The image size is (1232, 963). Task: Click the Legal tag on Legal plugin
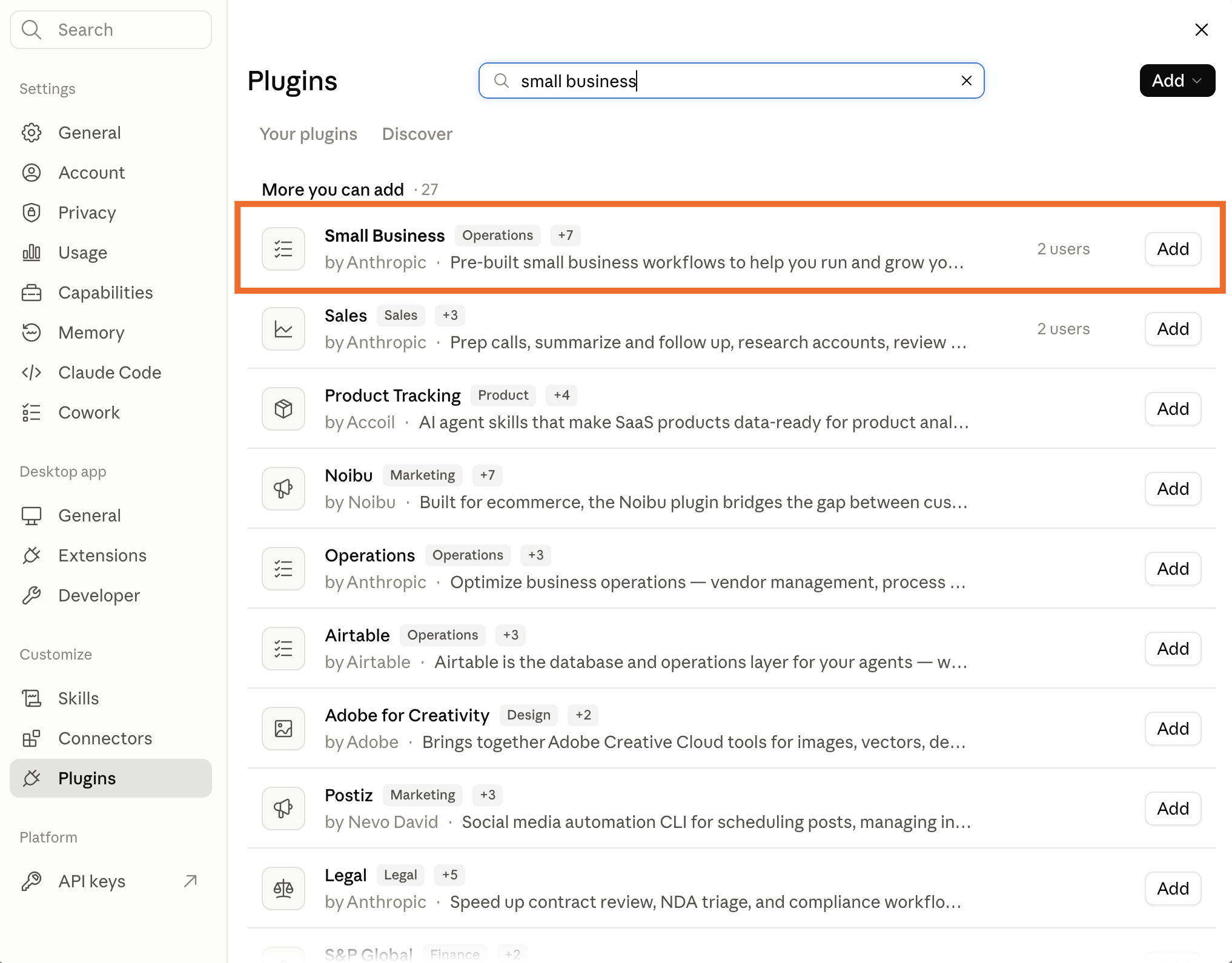tap(400, 875)
